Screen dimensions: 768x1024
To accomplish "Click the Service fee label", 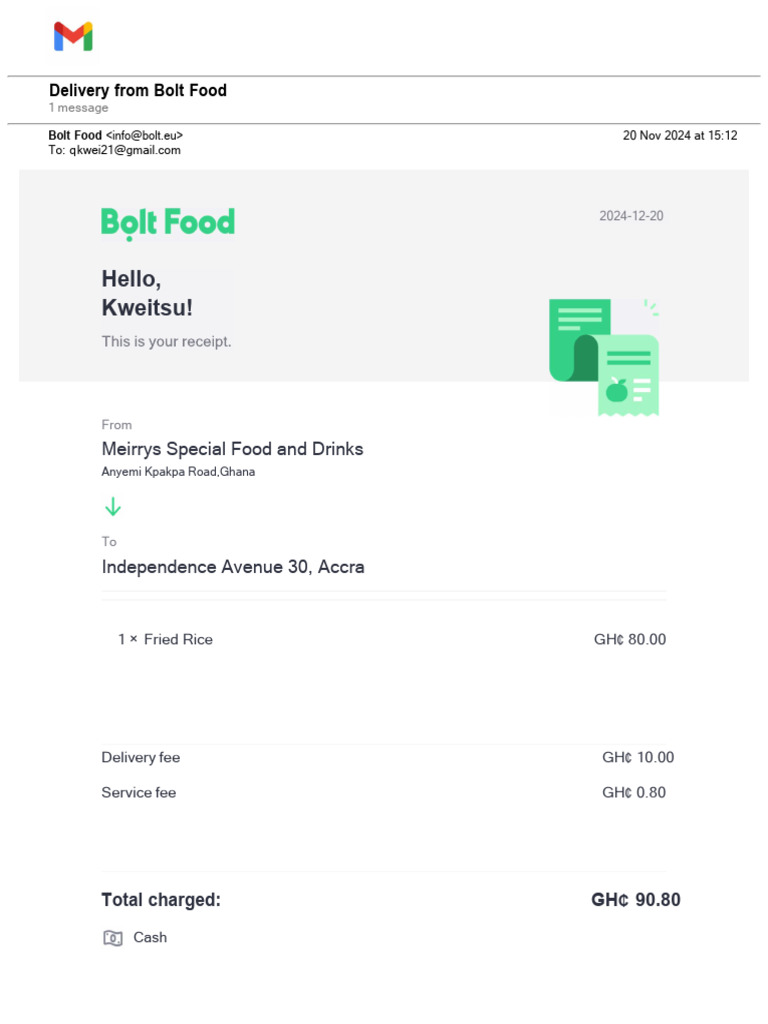I will point(139,792).
